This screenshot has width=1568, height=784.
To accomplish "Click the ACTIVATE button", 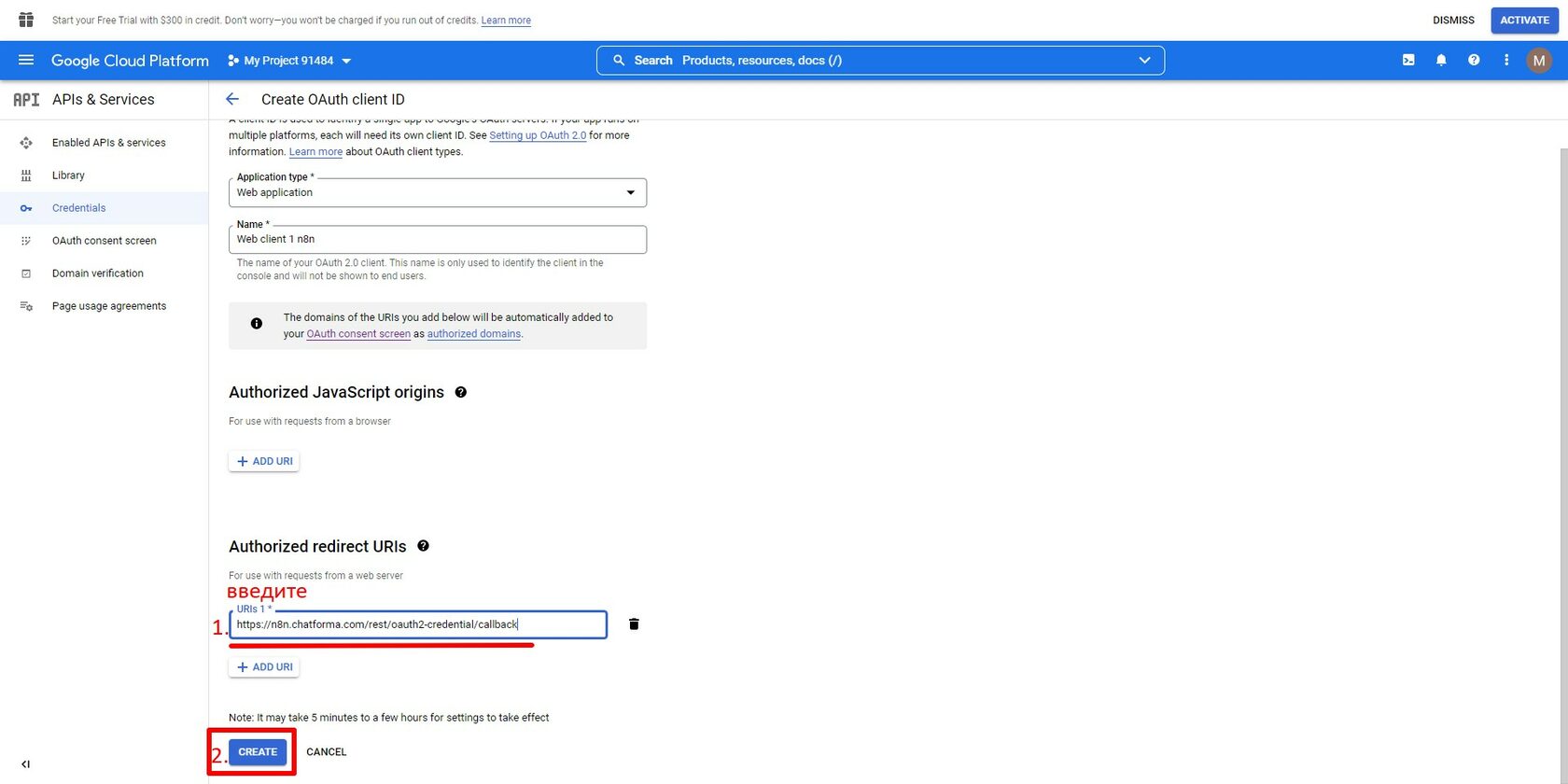I will click(x=1524, y=21).
